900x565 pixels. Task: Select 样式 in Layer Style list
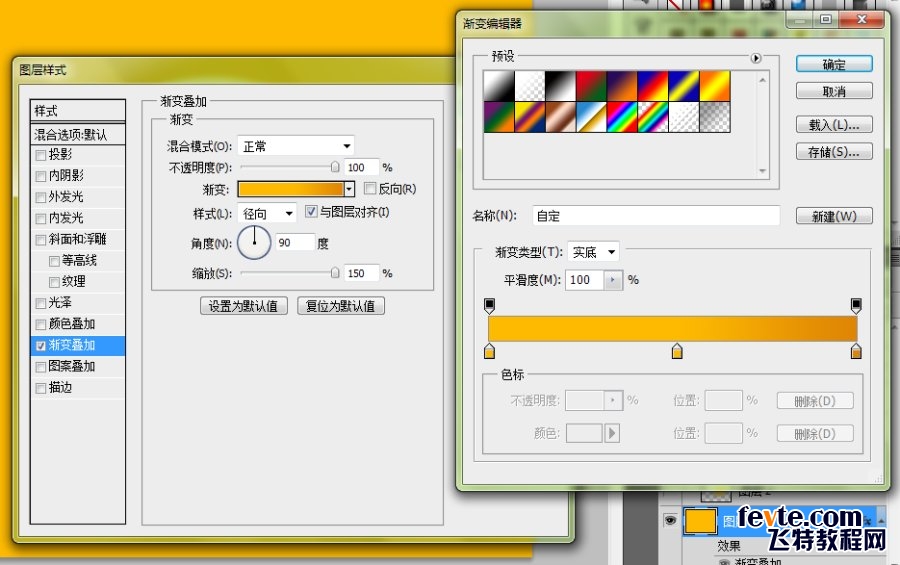click(x=77, y=110)
